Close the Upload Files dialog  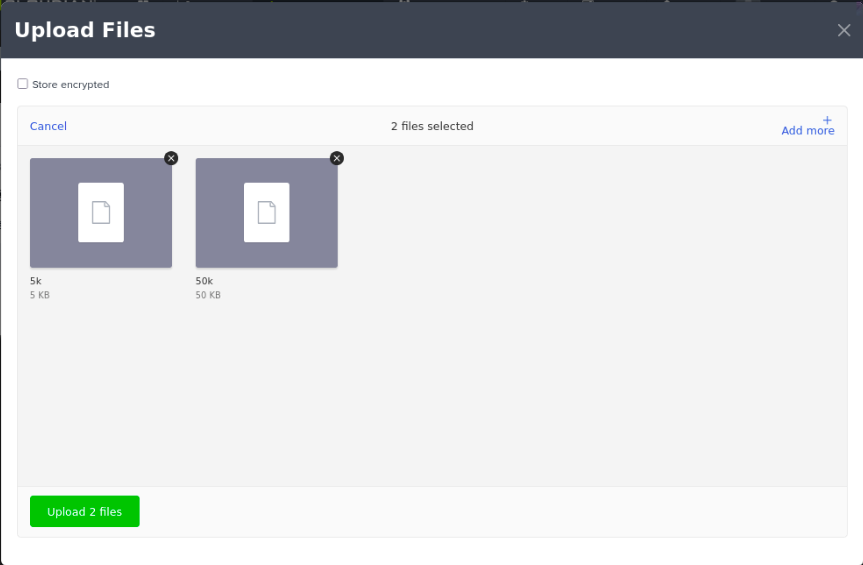(x=844, y=30)
